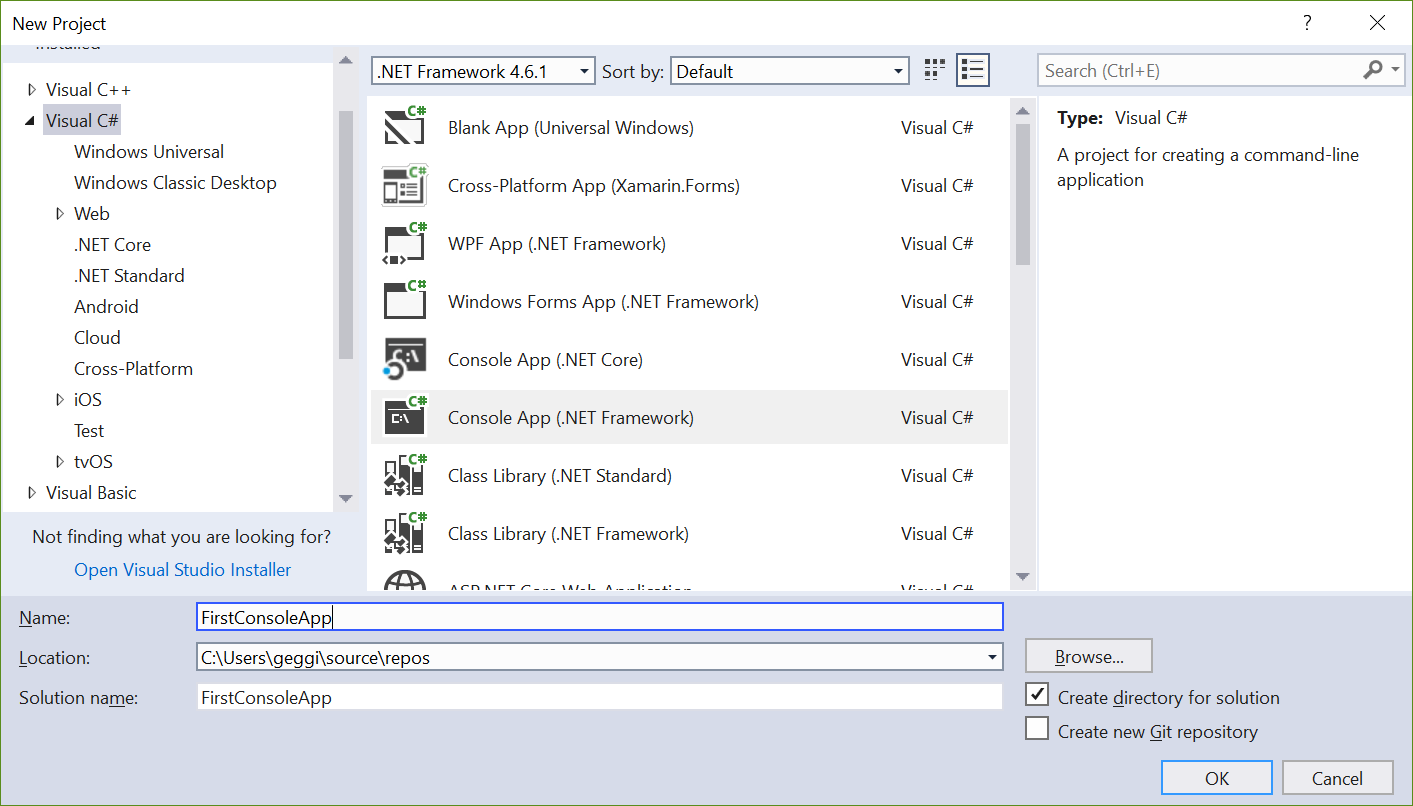Viewport: 1413px width, 806px height.
Task: Expand the tvOS tree node
Action: (61, 462)
